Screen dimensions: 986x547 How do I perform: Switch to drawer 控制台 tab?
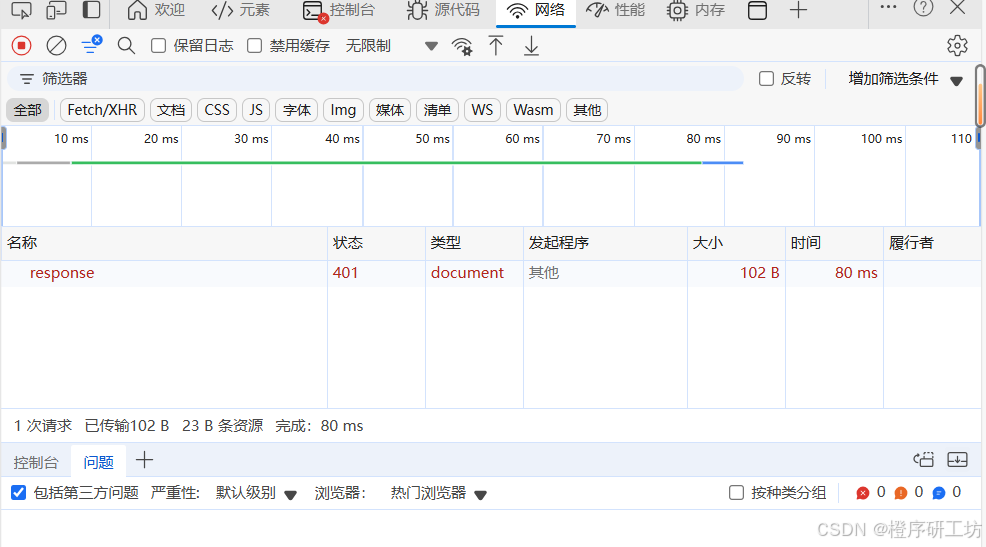pos(36,462)
